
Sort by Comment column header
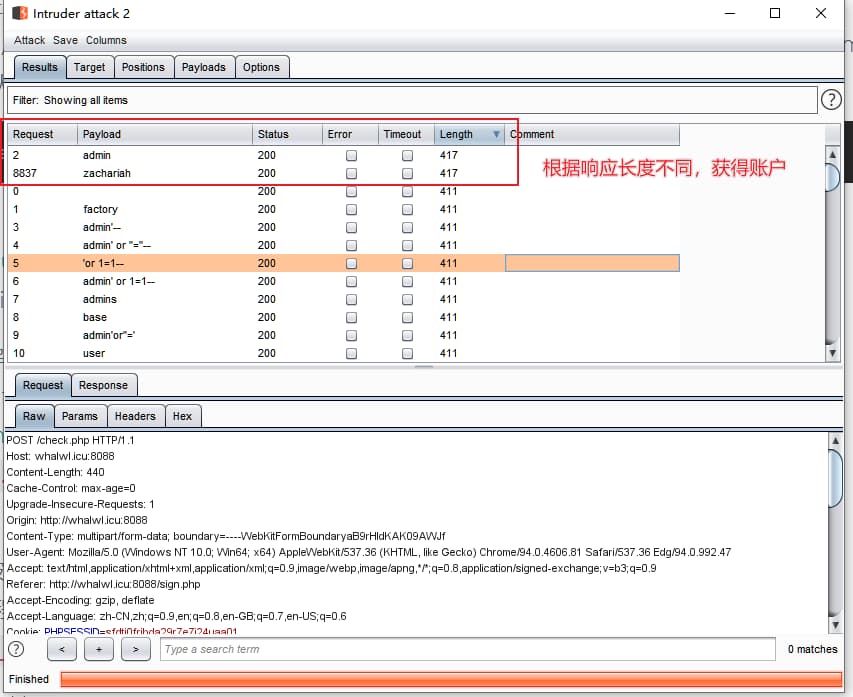click(592, 134)
